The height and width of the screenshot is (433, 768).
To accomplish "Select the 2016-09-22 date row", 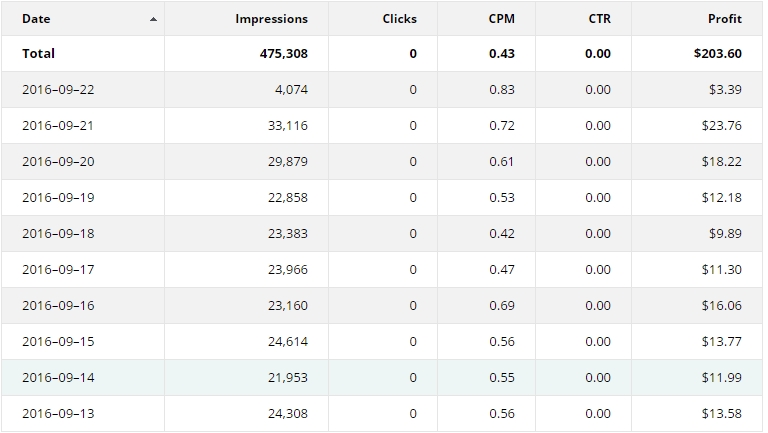I will 58,90.
